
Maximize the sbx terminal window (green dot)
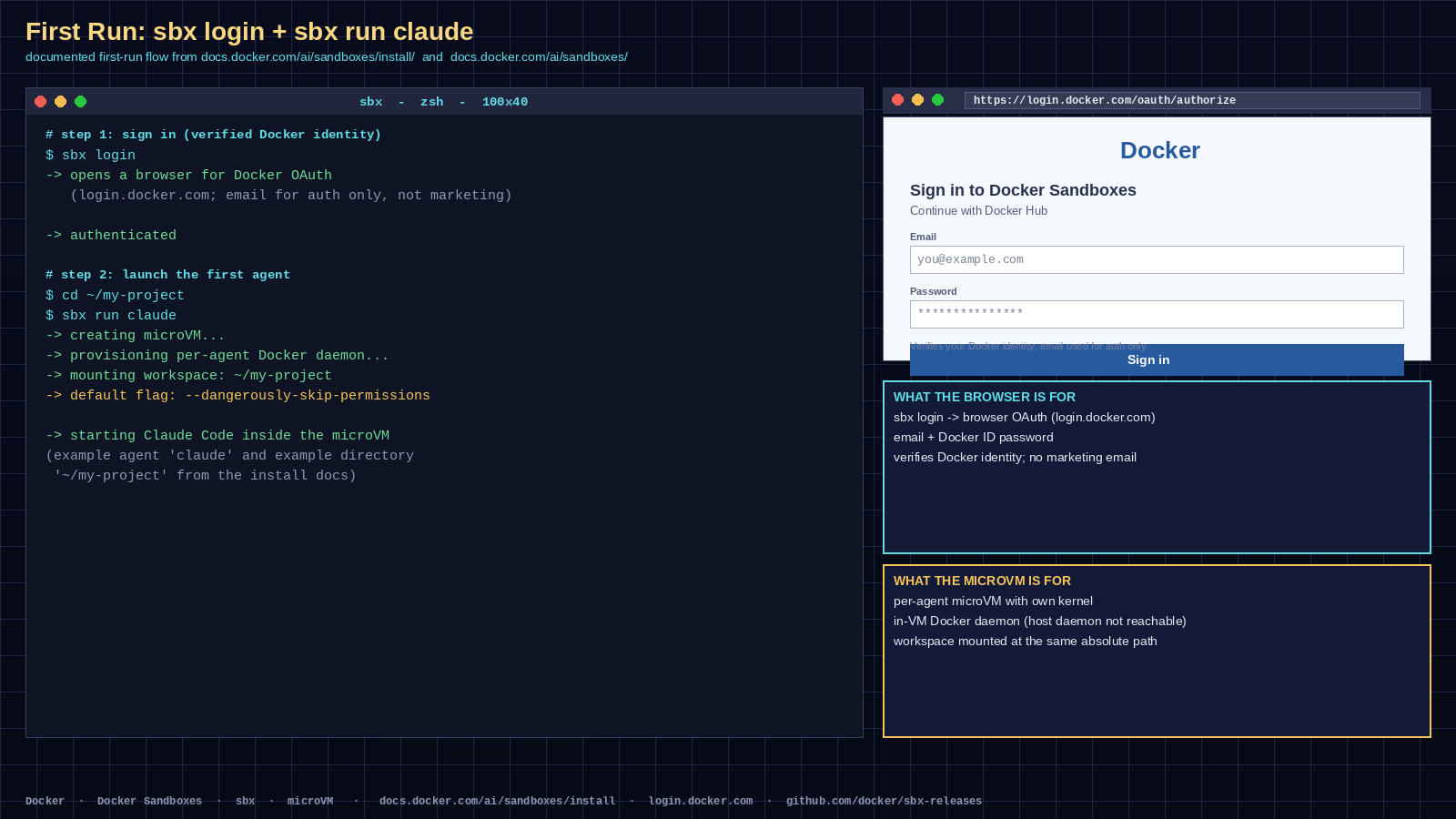(x=80, y=101)
